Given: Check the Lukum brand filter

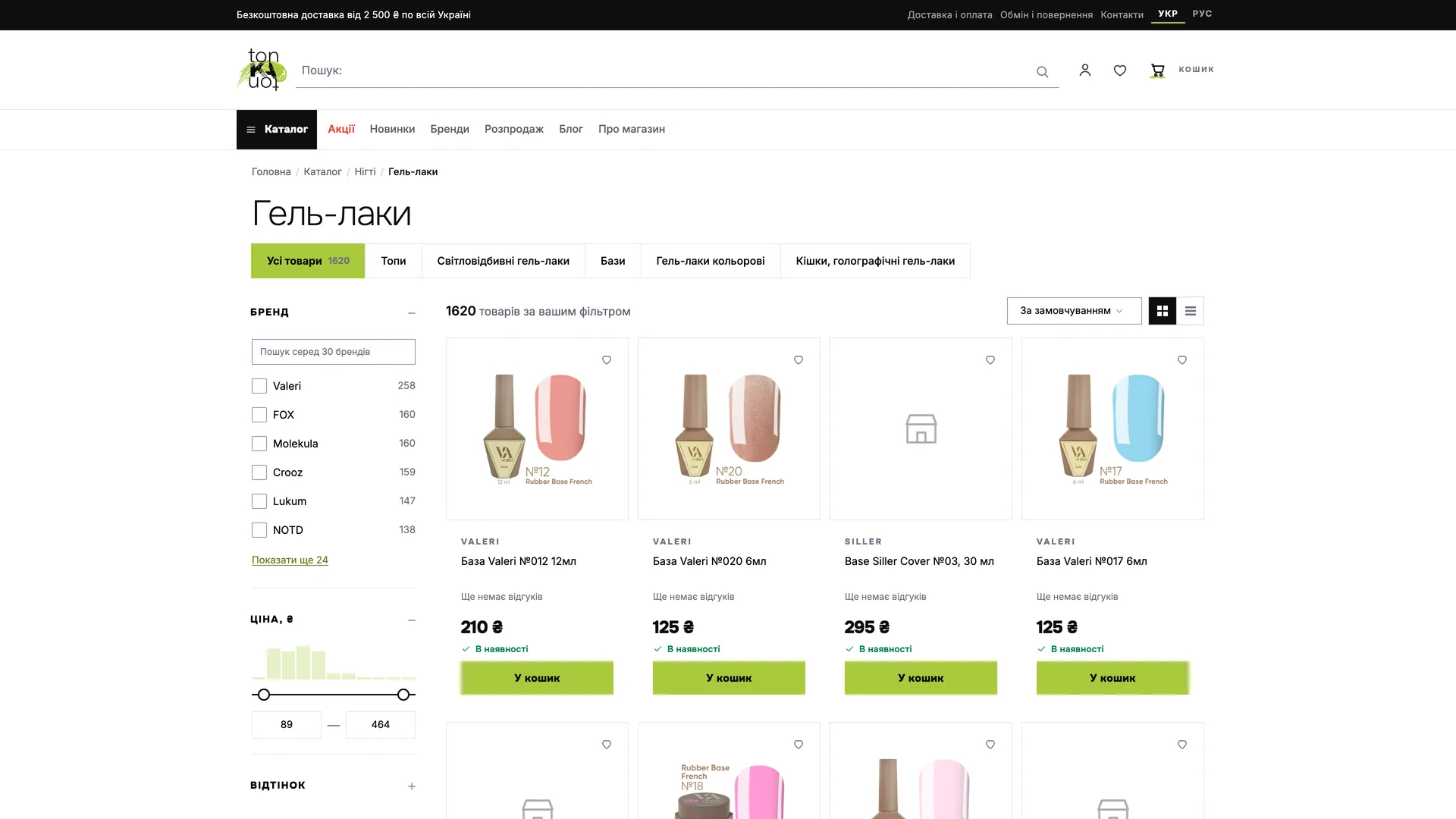Looking at the screenshot, I should (259, 501).
